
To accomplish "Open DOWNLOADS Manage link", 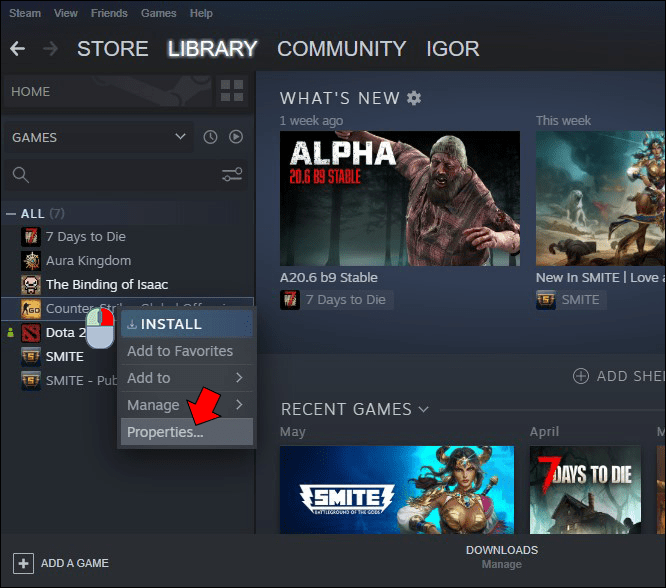I will pos(502,564).
